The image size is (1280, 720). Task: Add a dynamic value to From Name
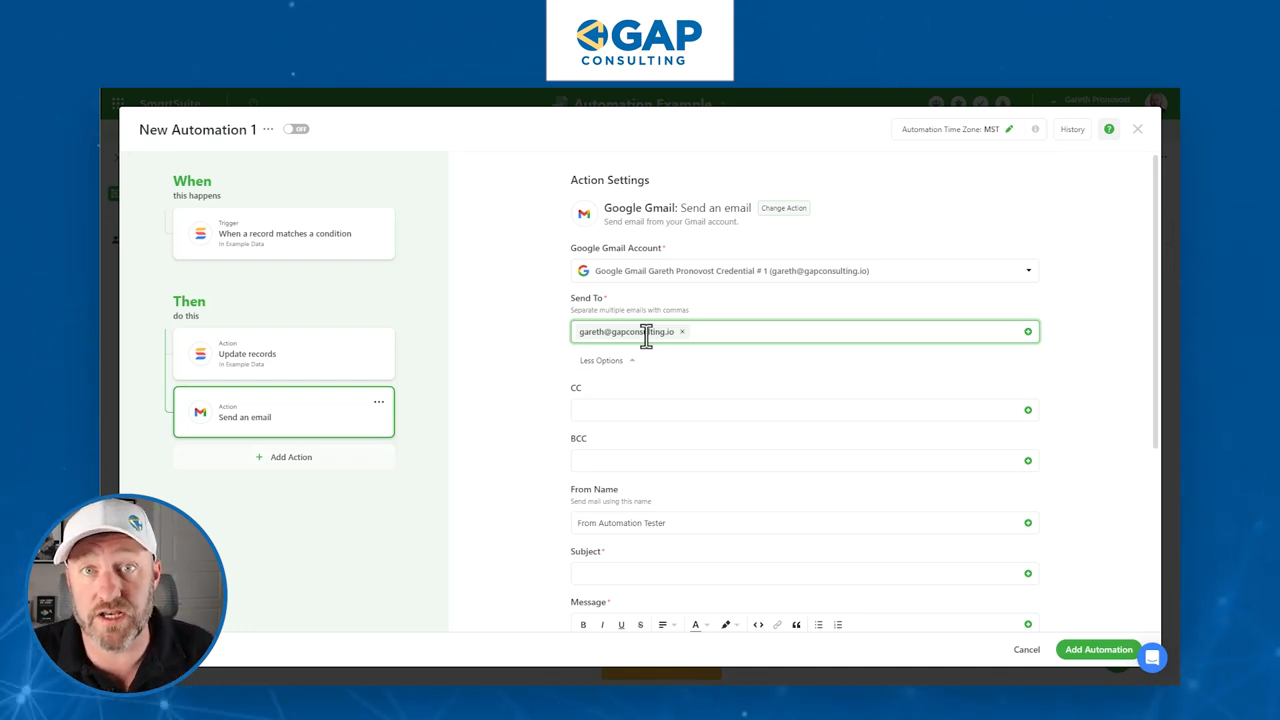[1028, 523]
